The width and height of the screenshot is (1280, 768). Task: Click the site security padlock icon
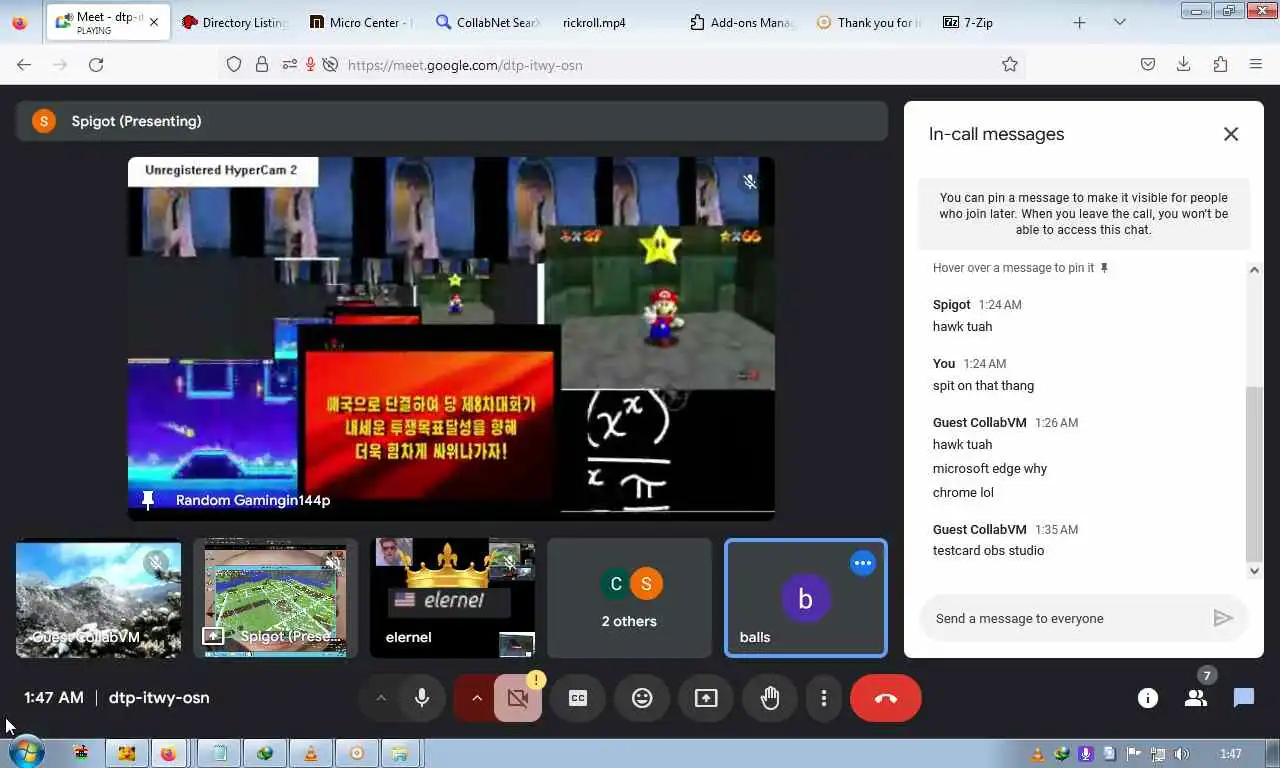pyautogui.click(x=262, y=64)
